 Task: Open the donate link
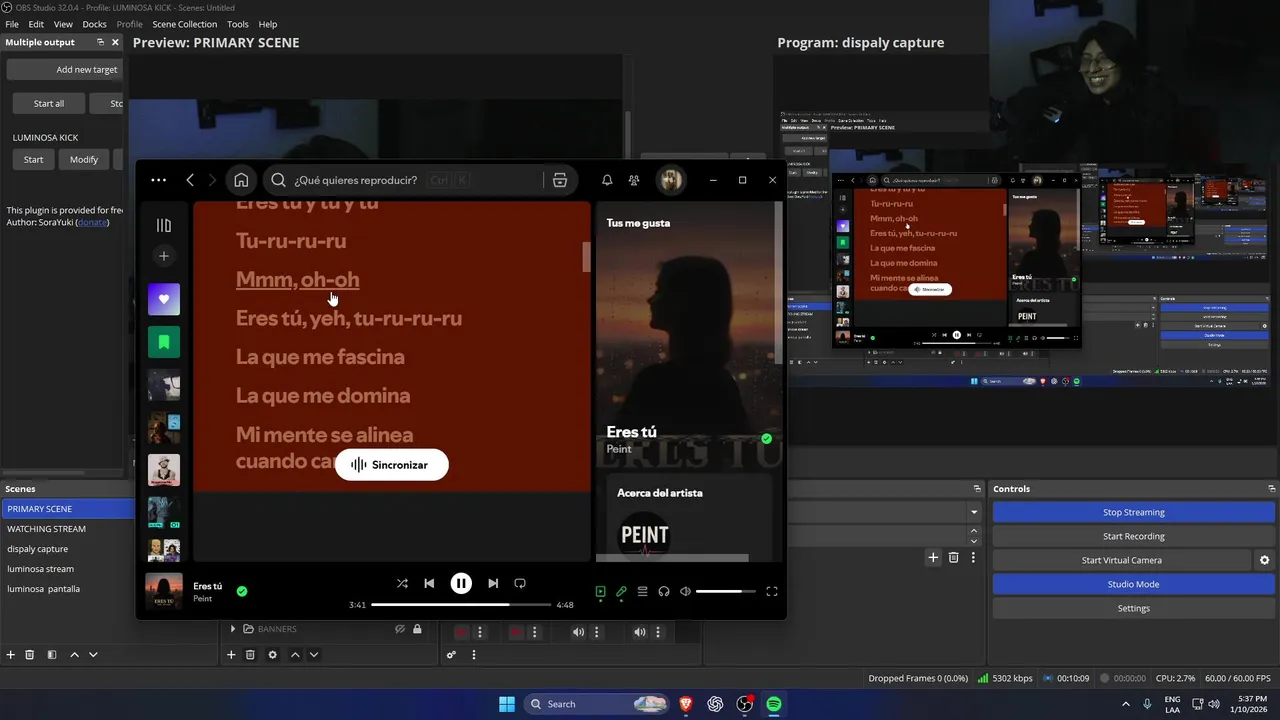coord(93,222)
